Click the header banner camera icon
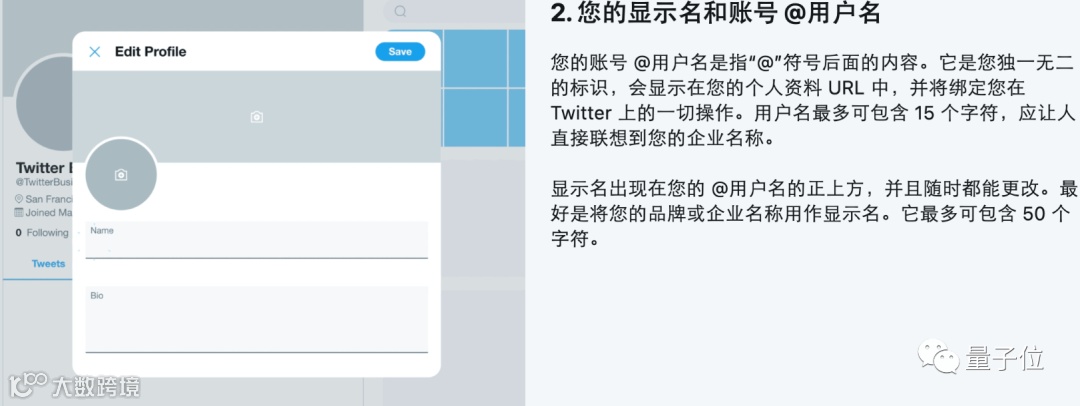This screenshot has width=1080, height=406. (257, 117)
